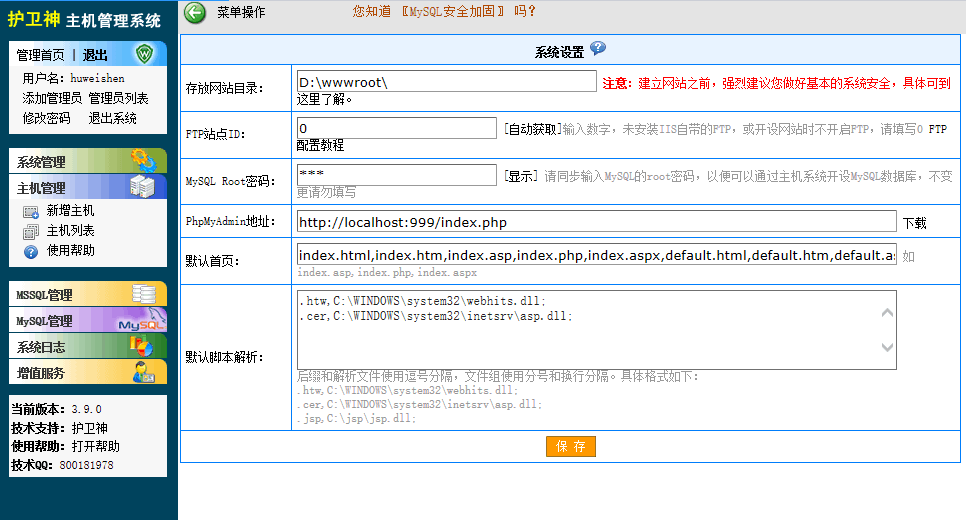
Task: Click the blue question icon for 使用帮助
Action: (x=31, y=251)
